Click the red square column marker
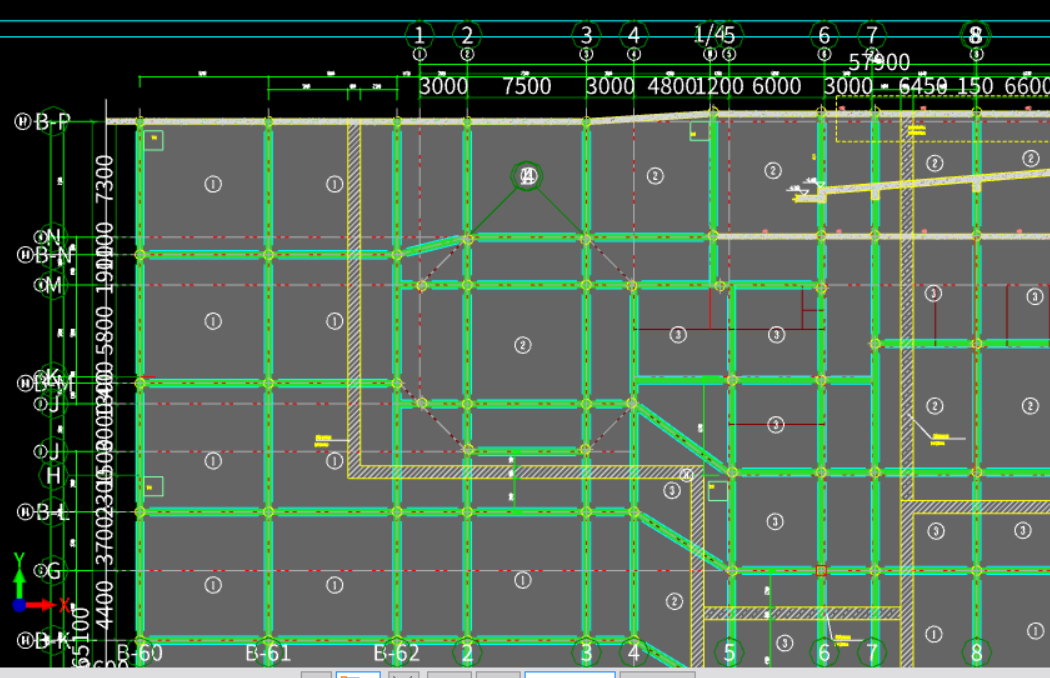Screen dimensions: 1050x678 pos(821,571)
